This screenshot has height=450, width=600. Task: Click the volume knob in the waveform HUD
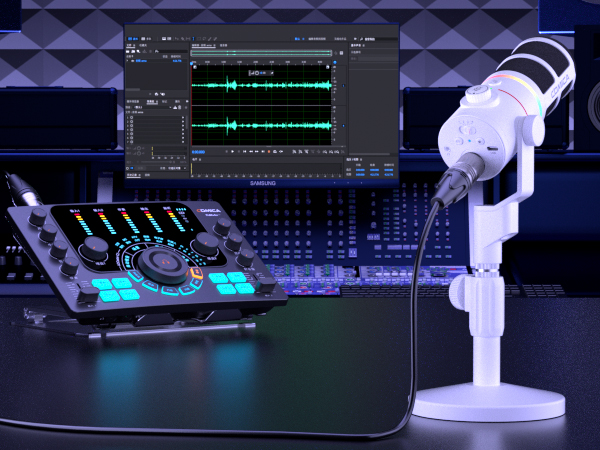click(257, 73)
